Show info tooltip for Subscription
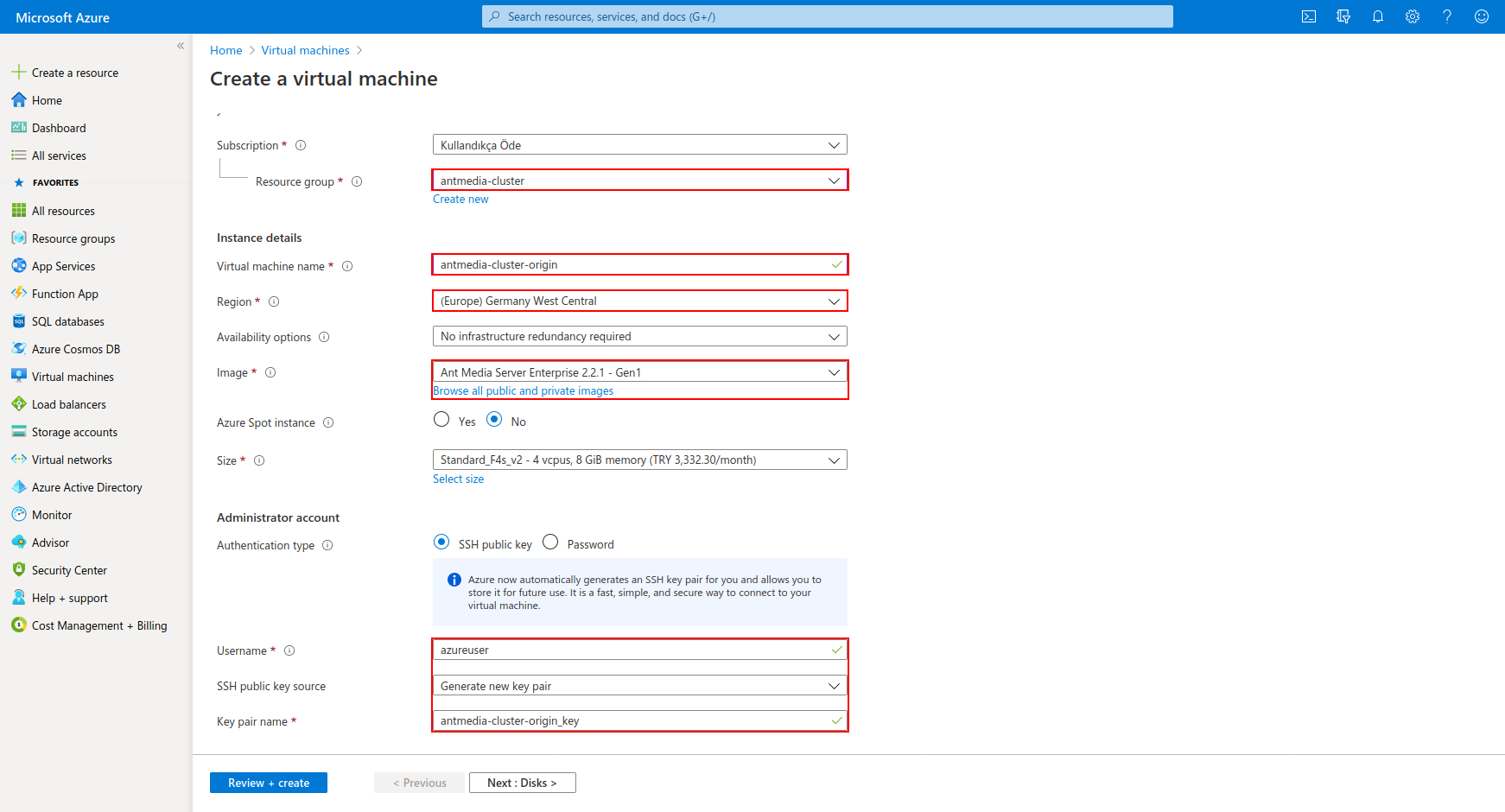 point(301,145)
